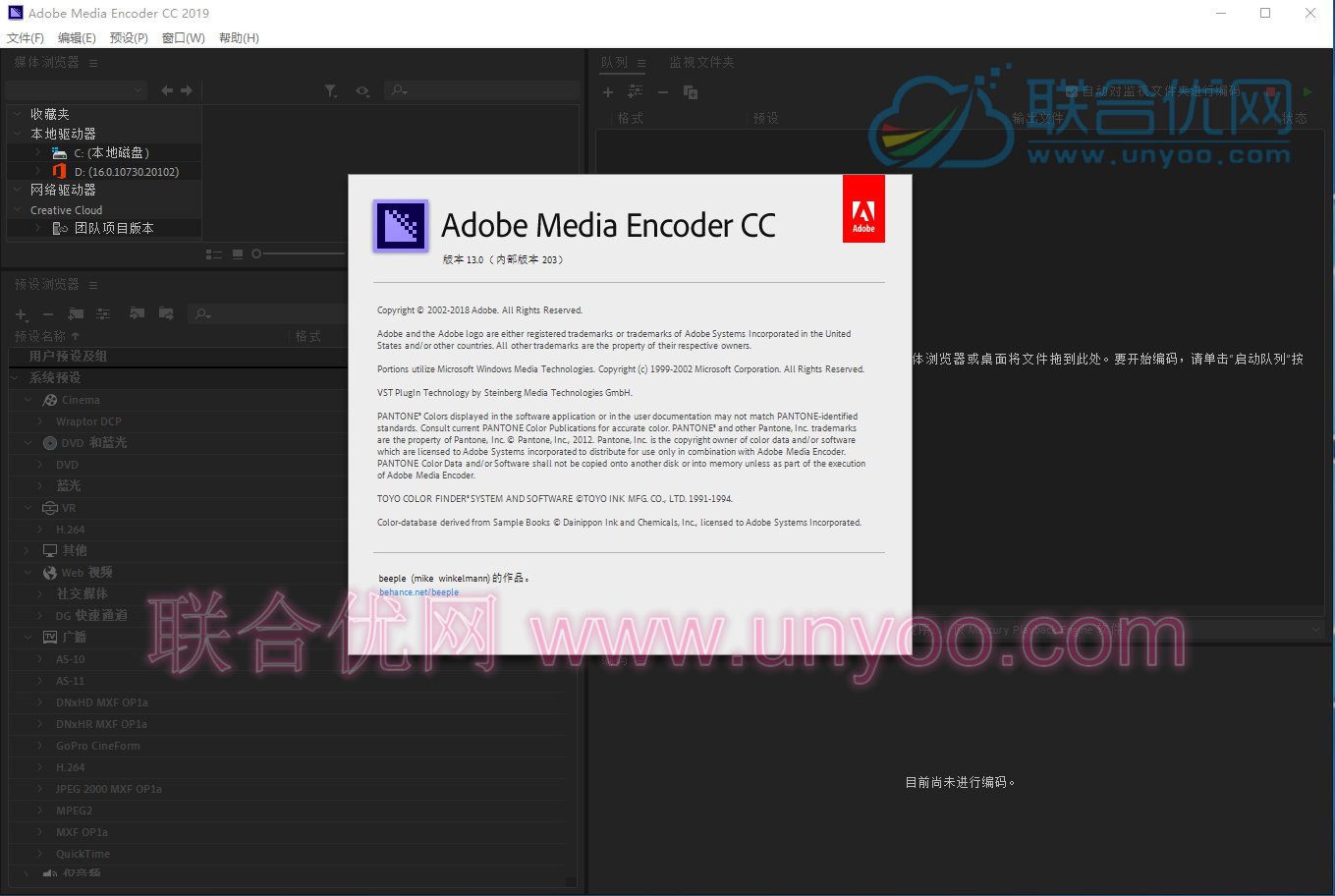Click the Adobe logo in the About dialog
This screenshot has width=1335, height=896.
[x=863, y=208]
